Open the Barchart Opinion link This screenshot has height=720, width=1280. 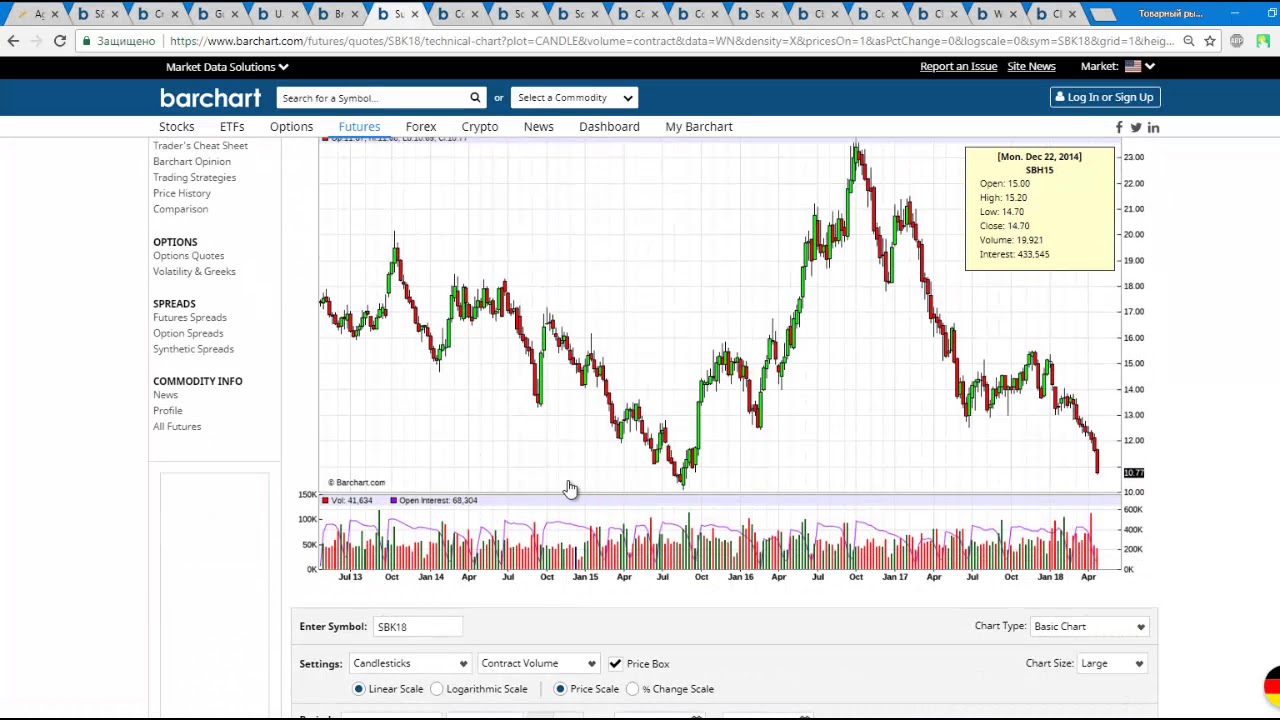click(192, 162)
